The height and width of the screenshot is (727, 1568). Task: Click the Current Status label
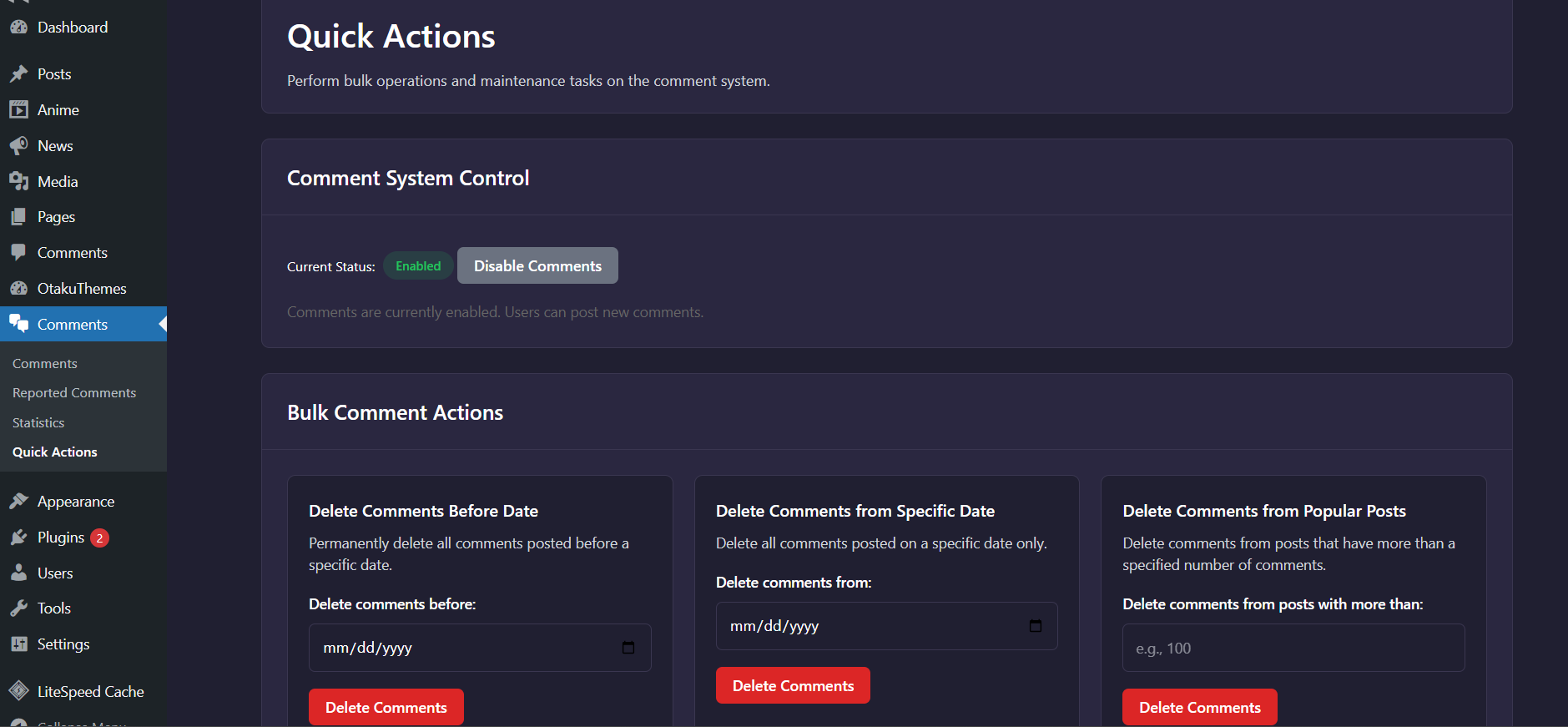(x=331, y=267)
